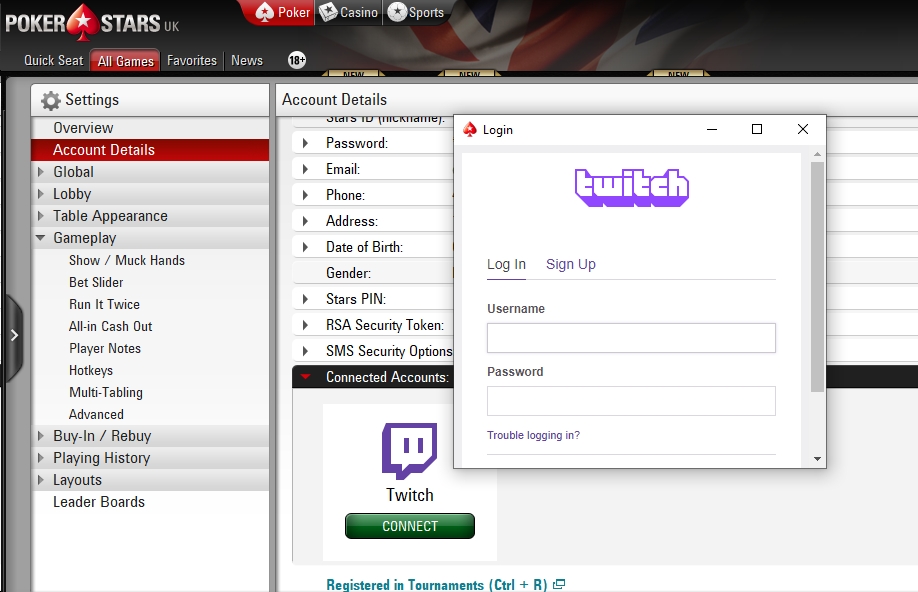Focus the Twitch Password field

coord(631,401)
